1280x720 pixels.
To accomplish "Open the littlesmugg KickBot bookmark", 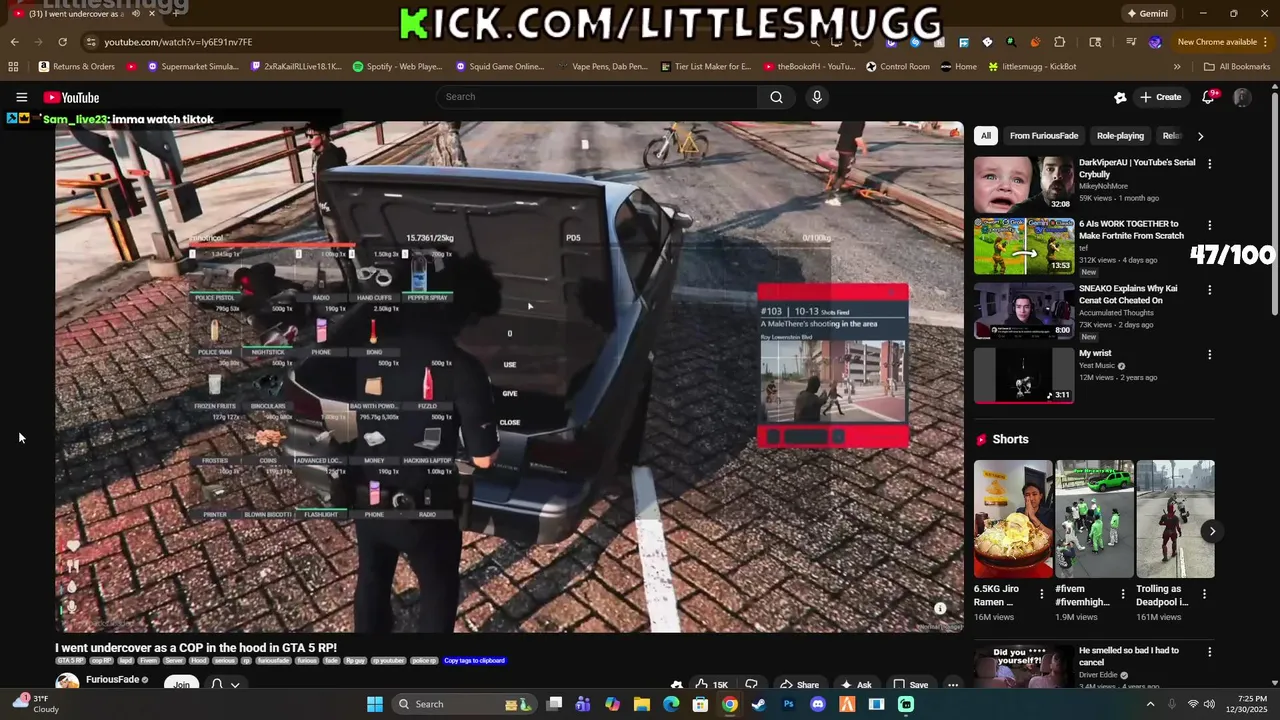I will point(1032,67).
